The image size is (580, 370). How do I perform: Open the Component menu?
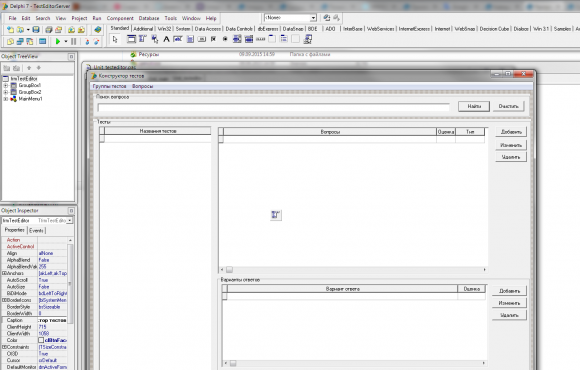tap(120, 18)
